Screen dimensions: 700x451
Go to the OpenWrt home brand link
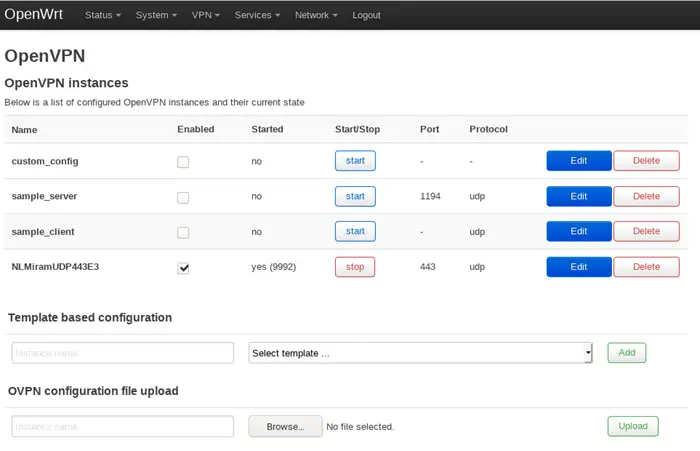tap(33, 14)
